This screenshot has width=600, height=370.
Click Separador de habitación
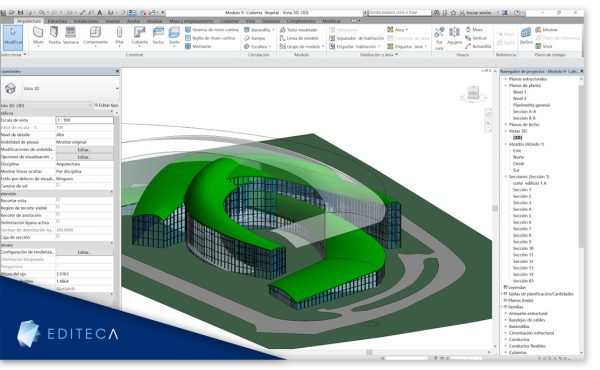click(x=356, y=38)
